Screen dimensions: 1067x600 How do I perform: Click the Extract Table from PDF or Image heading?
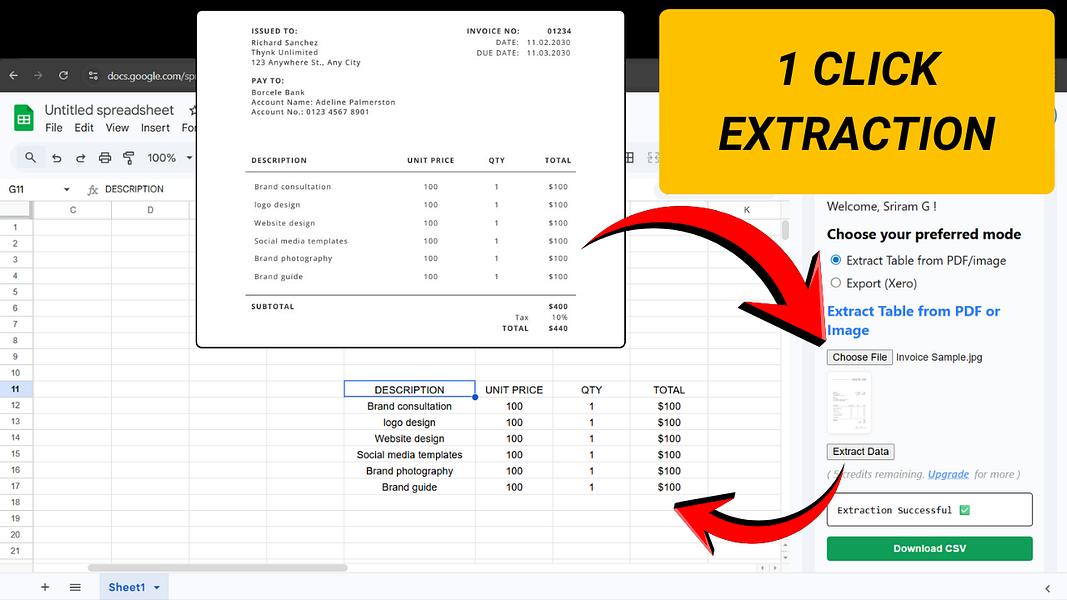coord(913,320)
